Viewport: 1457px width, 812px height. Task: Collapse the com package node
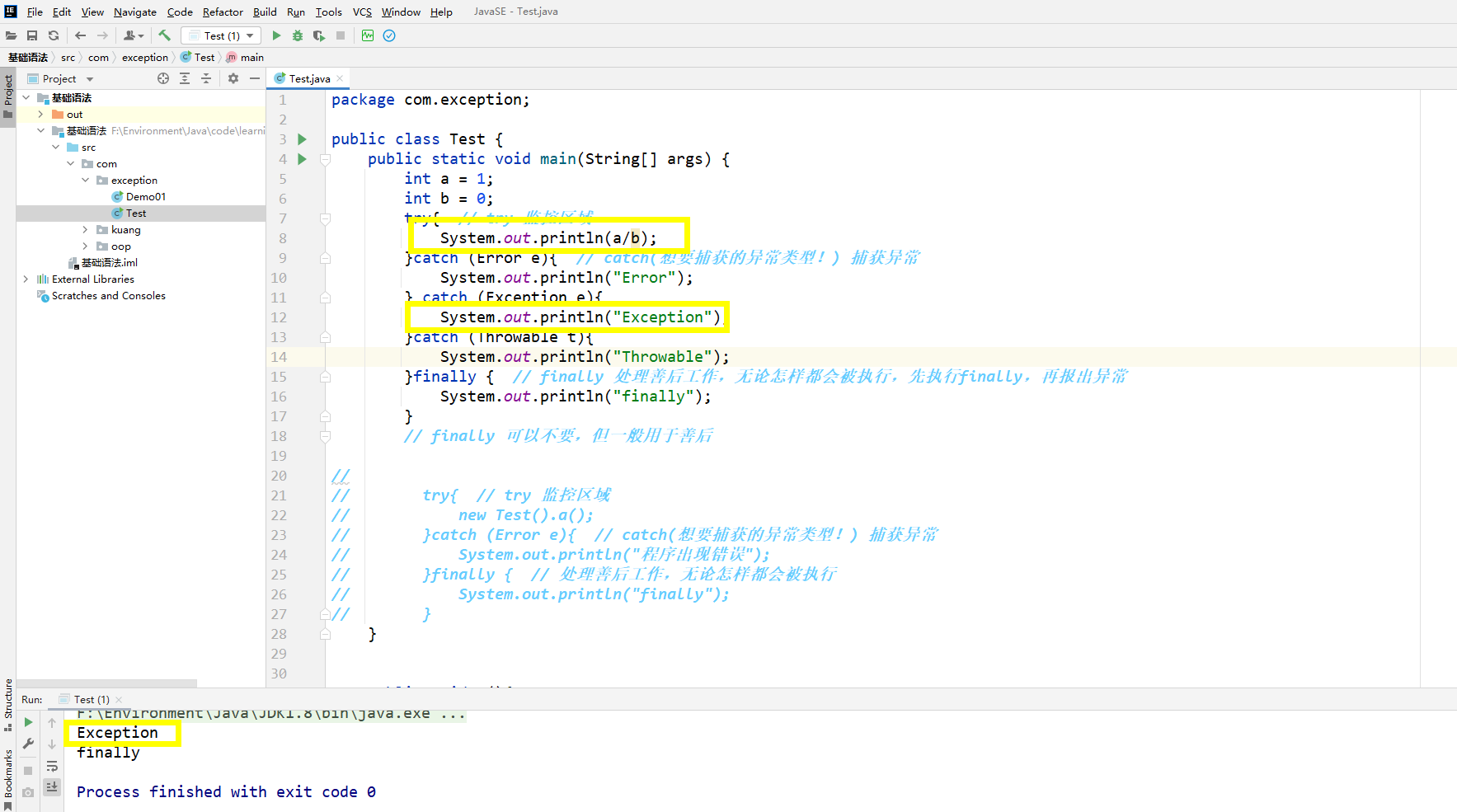click(70, 164)
